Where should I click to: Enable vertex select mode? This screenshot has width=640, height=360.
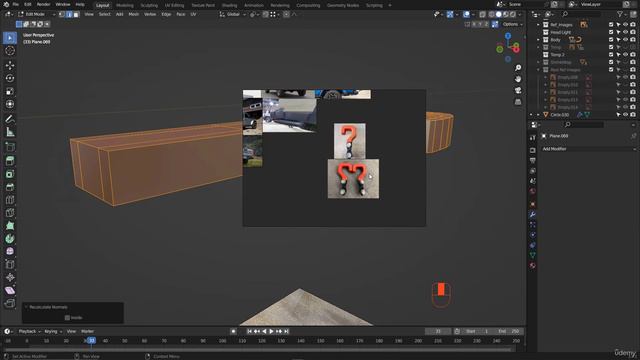[x=62, y=14]
